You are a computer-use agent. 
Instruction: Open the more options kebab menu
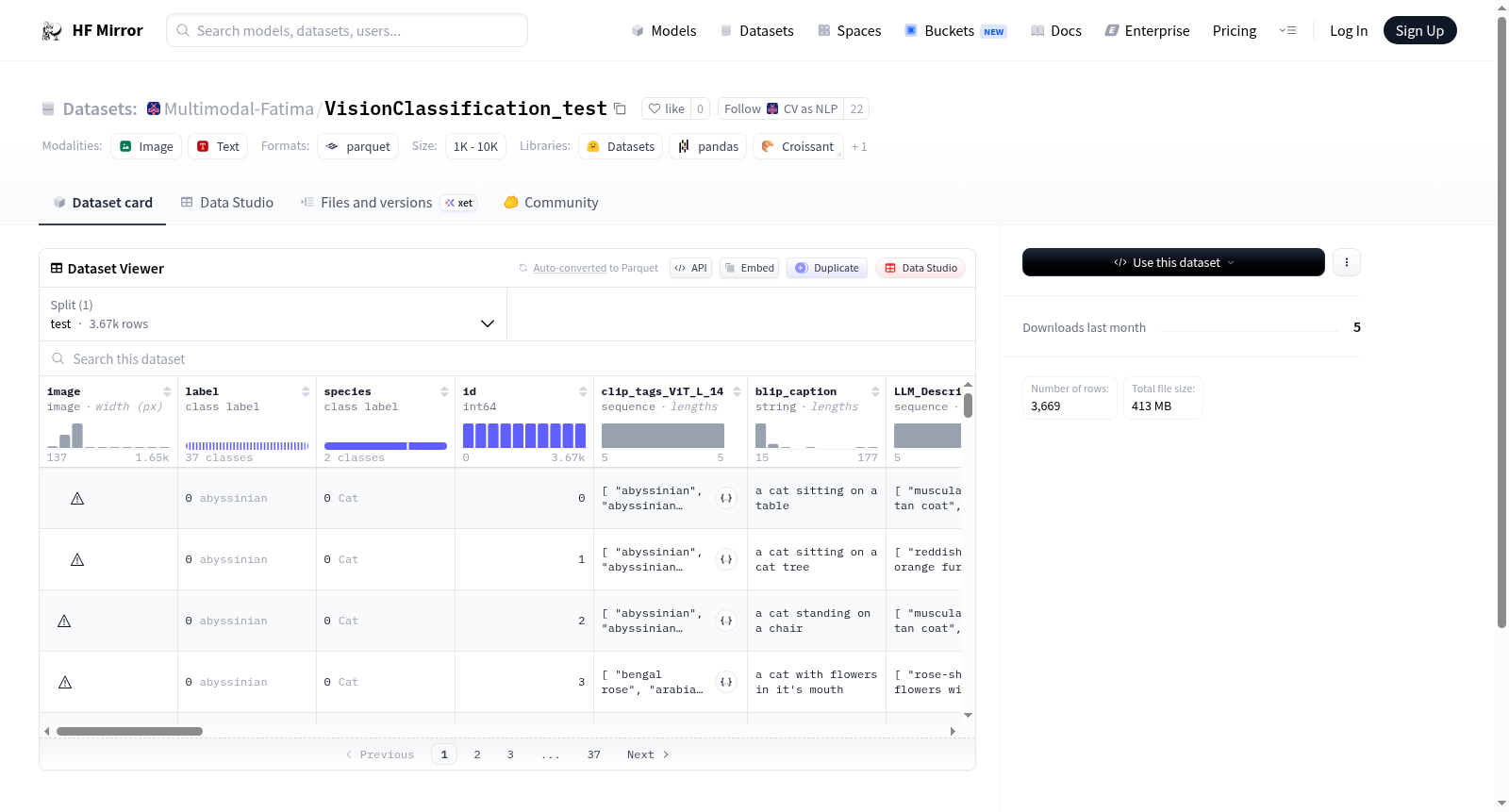1347,262
